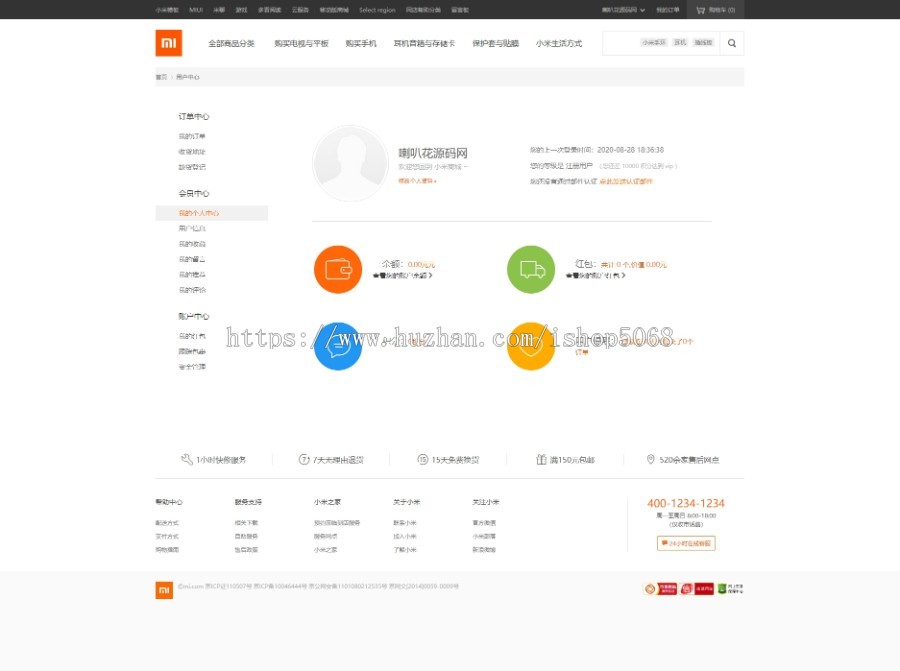This screenshot has width=900, height=671.
Task: Click 加入小米 in footer 关于小米 column
Action: click(405, 536)
